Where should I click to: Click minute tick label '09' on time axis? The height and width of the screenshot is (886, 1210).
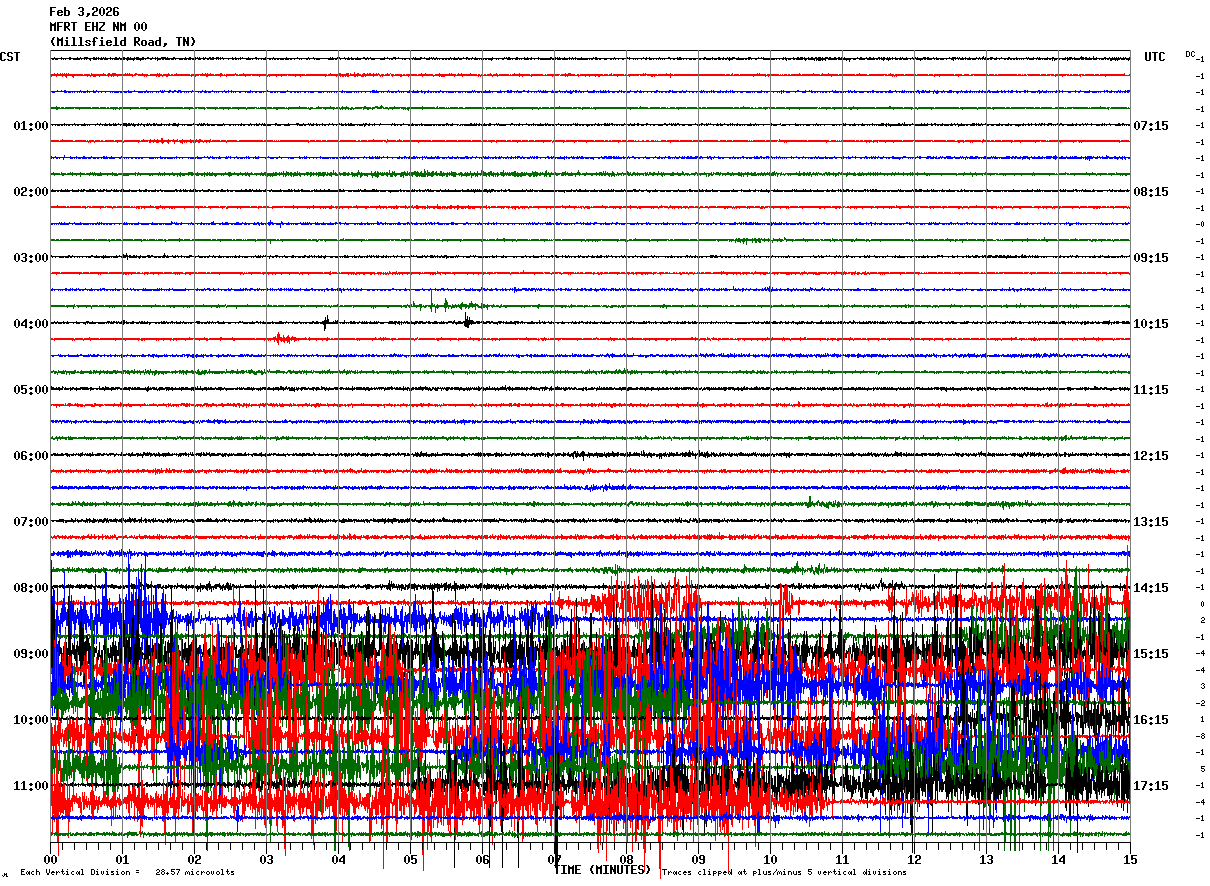pos(699,860)
